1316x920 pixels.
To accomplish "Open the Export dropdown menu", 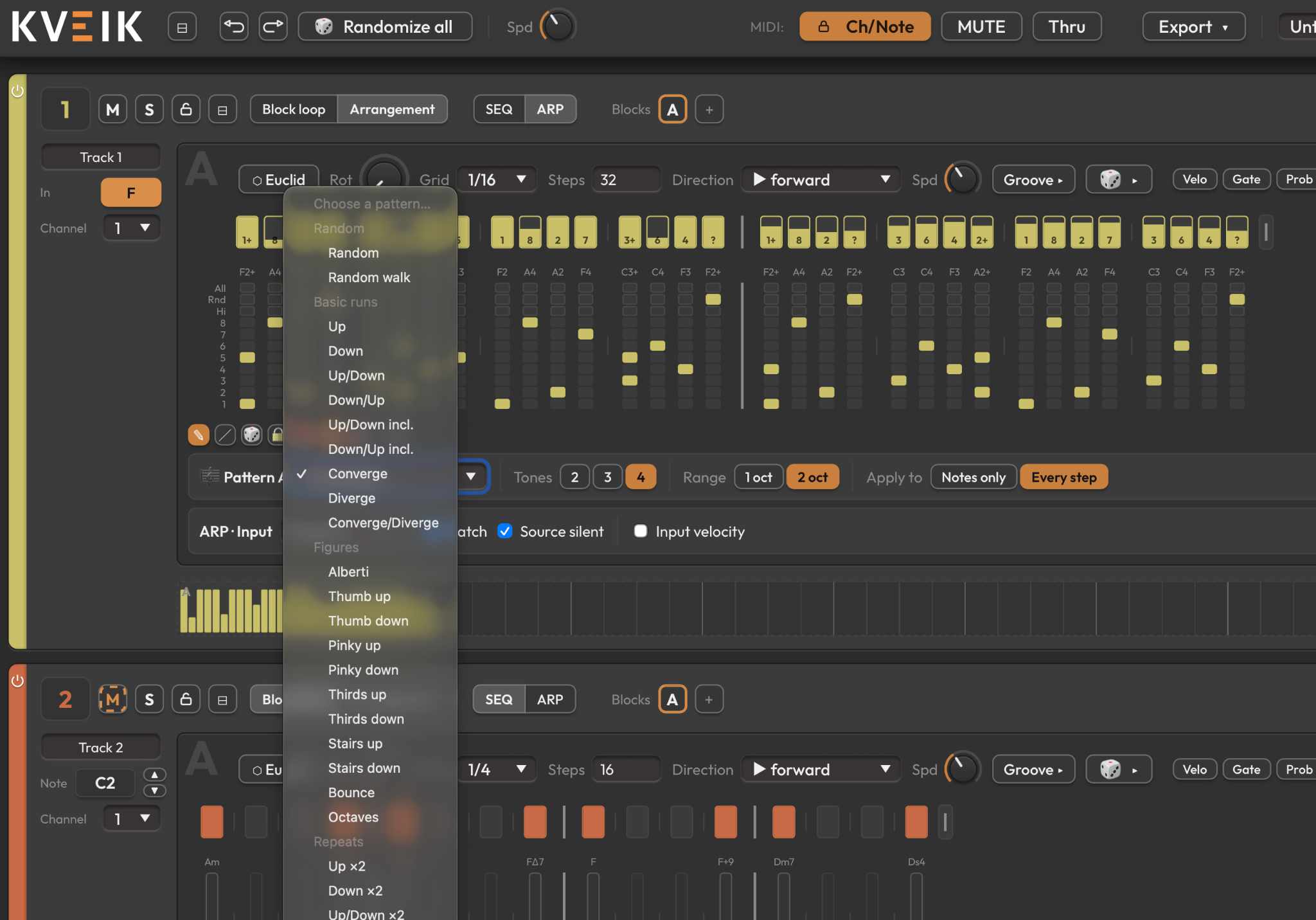I will click(x=1193, y=26).
